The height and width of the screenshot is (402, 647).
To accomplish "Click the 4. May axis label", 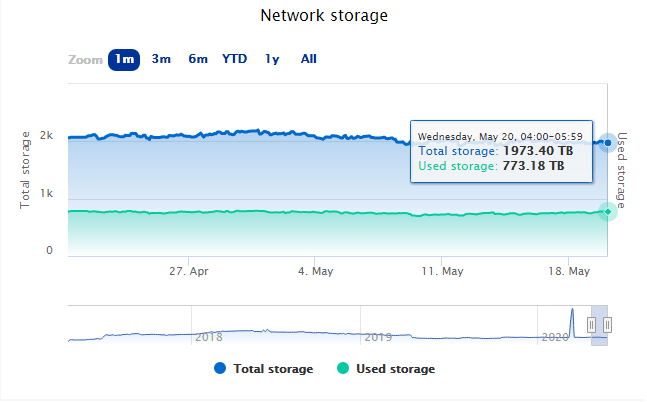I will 316,271.
